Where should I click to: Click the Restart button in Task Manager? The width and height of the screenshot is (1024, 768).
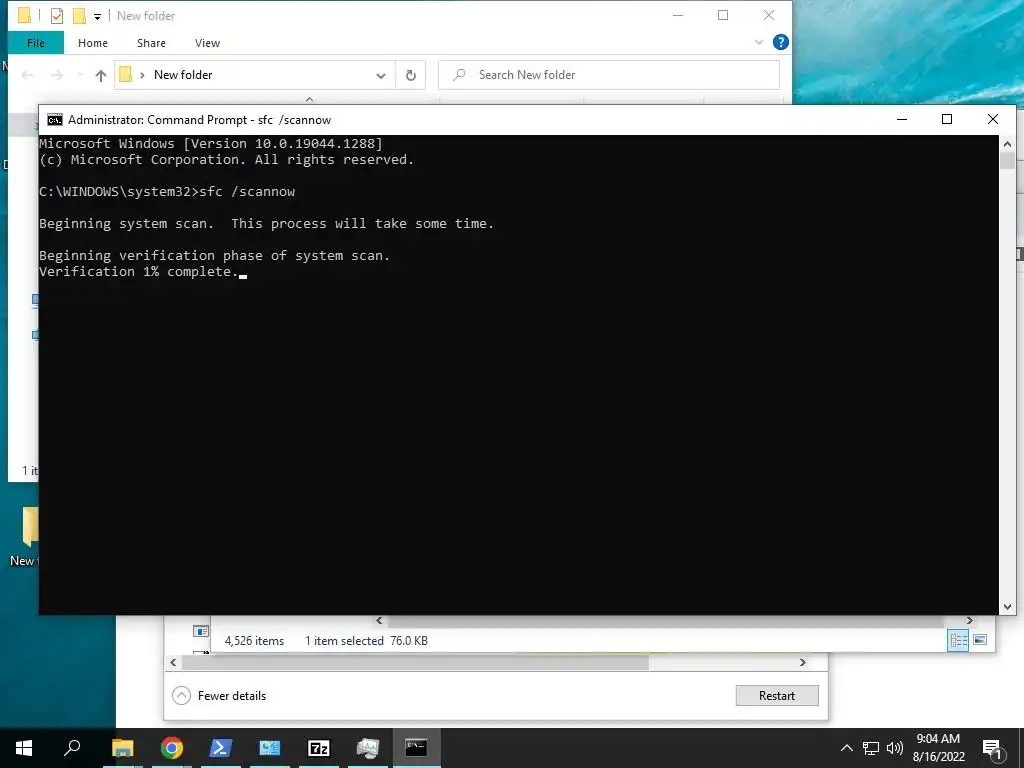click(777, 696)
